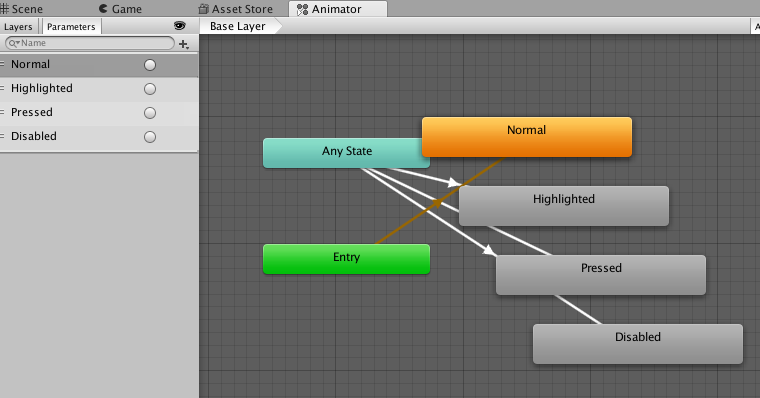Viewport: 760px width, 398px height.
Task: Select the Highlighted state node
Action: pyautogui.click(x=564, y=206)
